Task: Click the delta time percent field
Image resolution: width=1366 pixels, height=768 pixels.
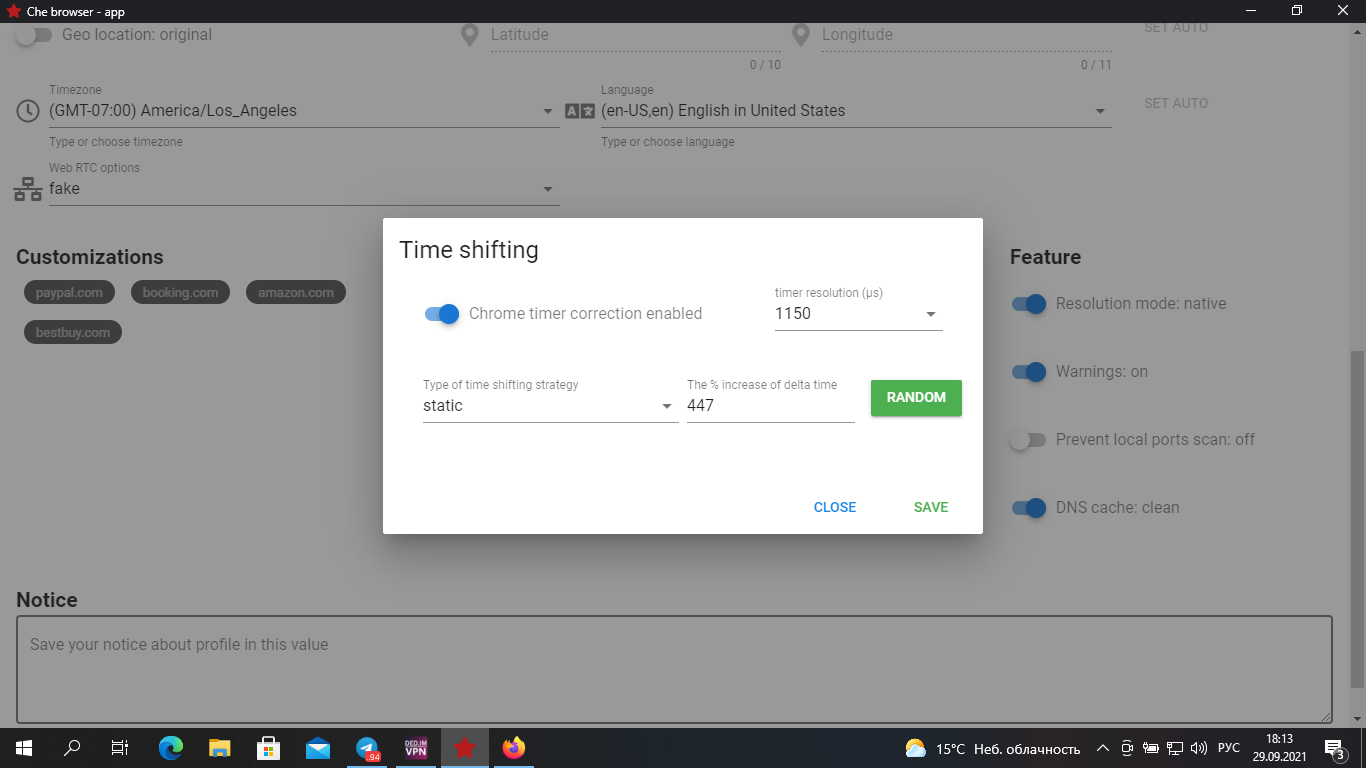Action: click(770, 406)
